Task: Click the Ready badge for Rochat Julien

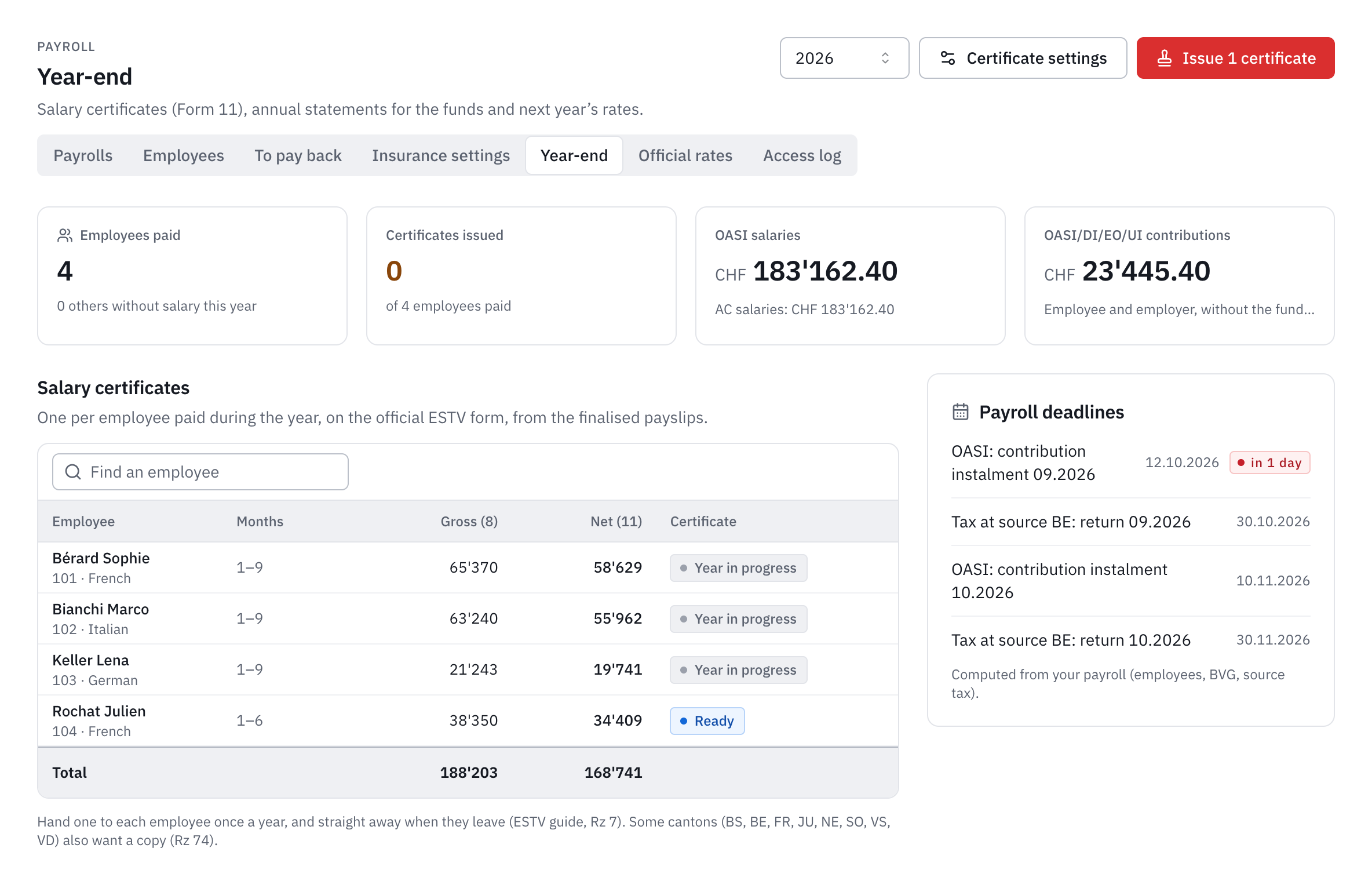Action: 707,720
